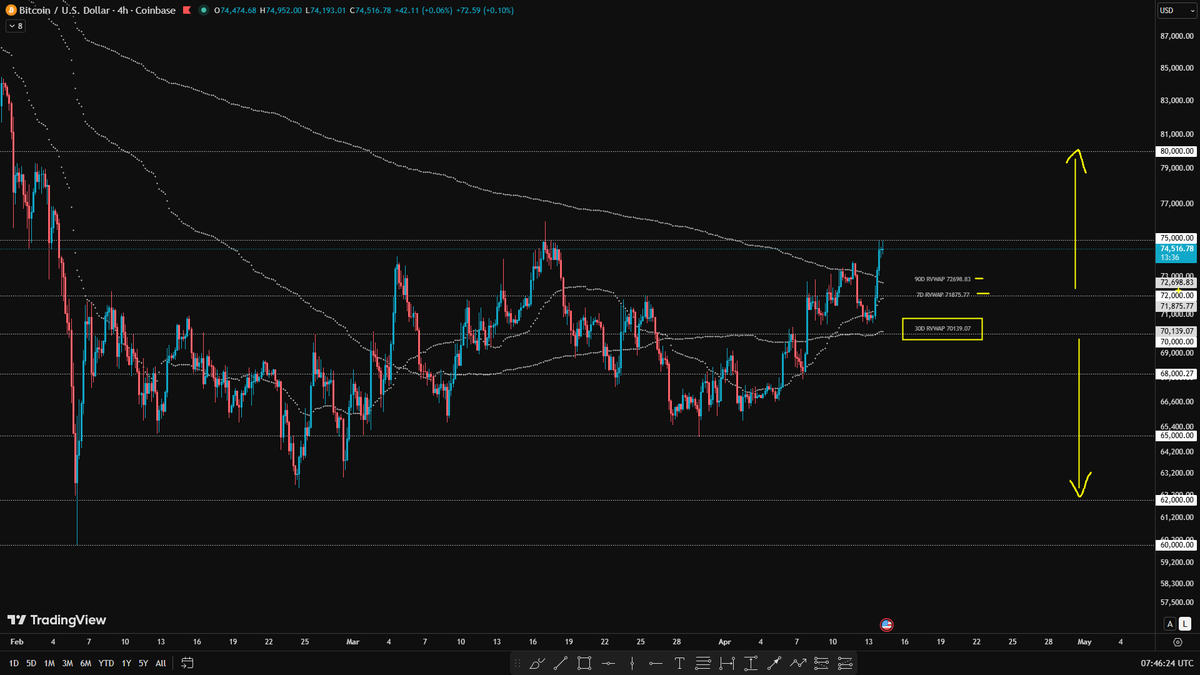Toggle auto scale with the A button
The width and height of the screenshot is (1200, 675).
[x=1169, y=624]
